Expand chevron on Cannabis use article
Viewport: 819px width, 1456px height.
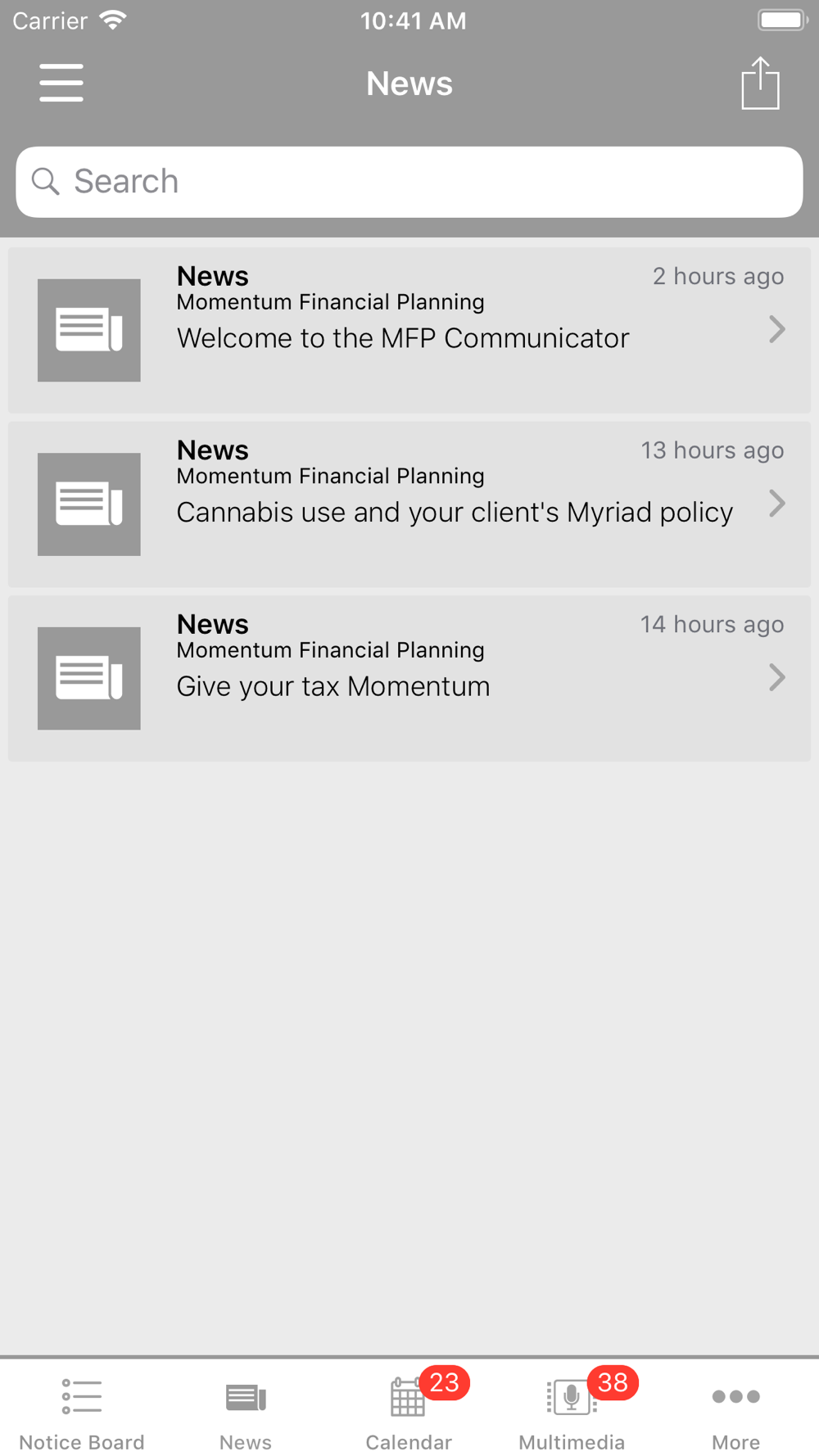[x=777, y=503]
